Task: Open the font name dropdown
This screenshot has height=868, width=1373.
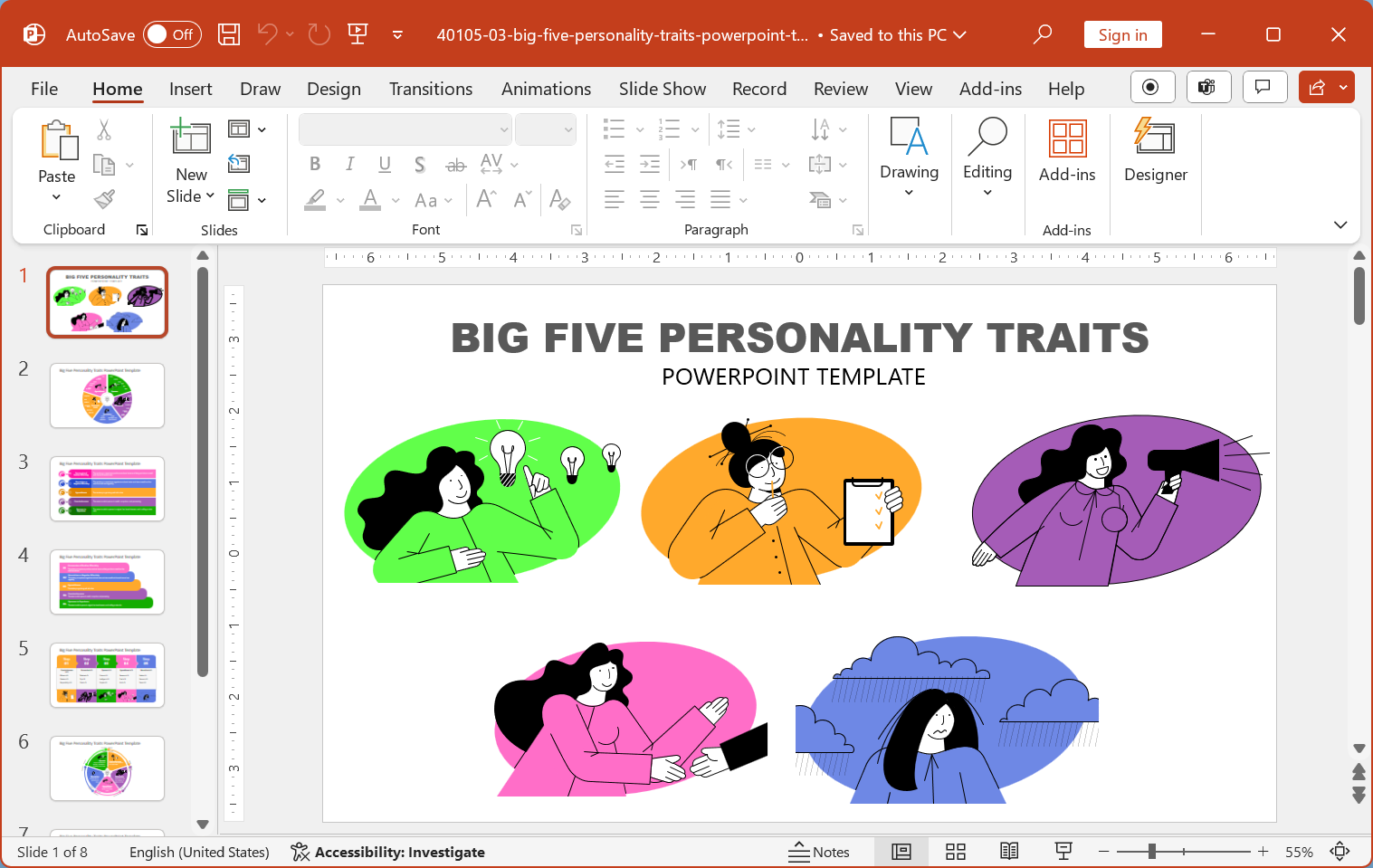Action: 504,129
